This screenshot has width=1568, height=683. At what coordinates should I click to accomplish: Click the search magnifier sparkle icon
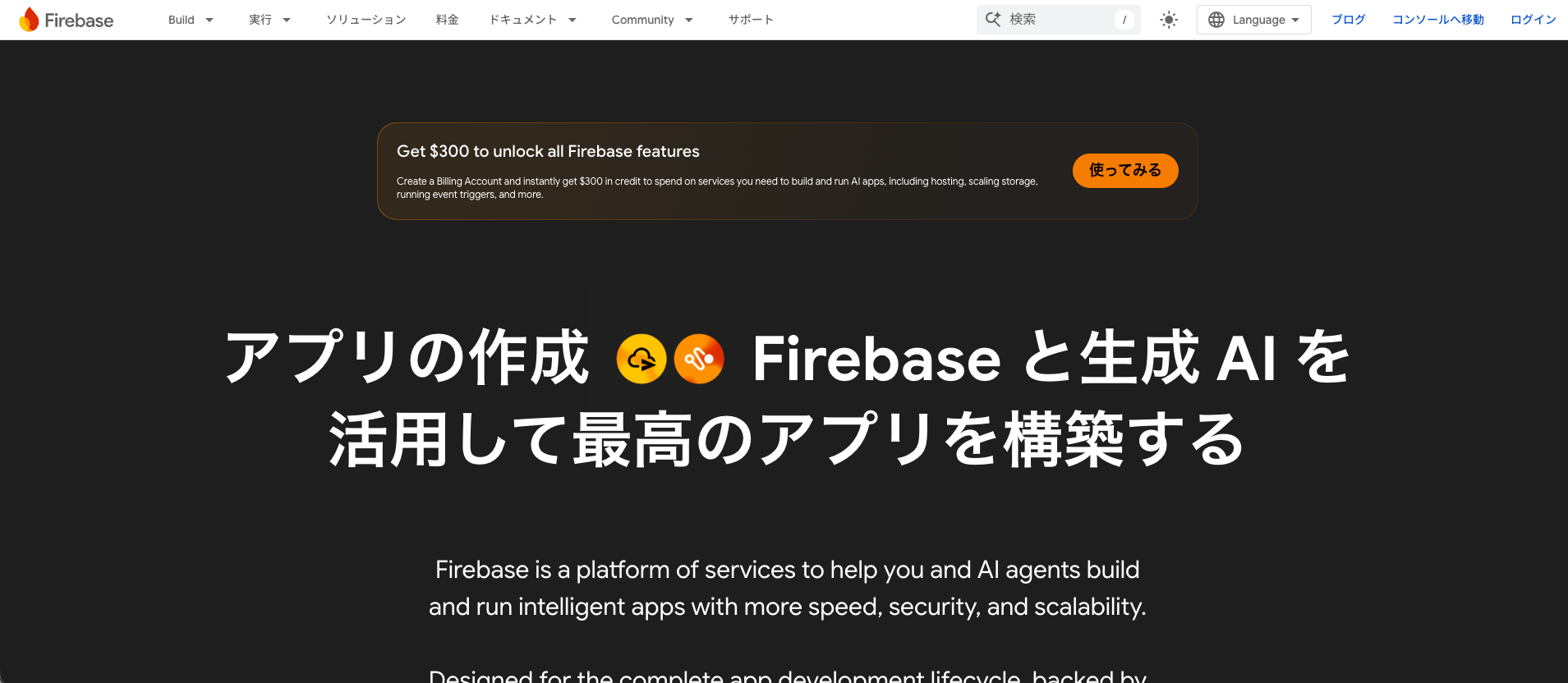(x=993, y=19)
